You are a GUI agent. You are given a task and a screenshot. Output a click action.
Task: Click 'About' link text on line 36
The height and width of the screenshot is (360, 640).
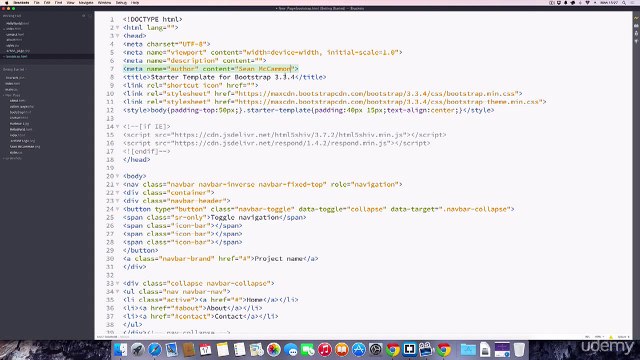click(x=217, y=308)
